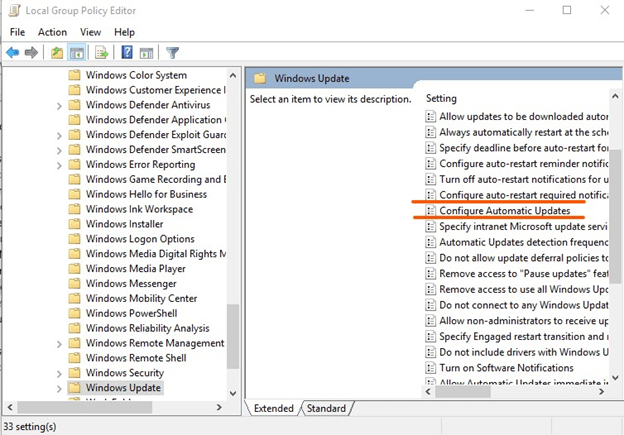
Task: Open the View menu
Action: 90,32
